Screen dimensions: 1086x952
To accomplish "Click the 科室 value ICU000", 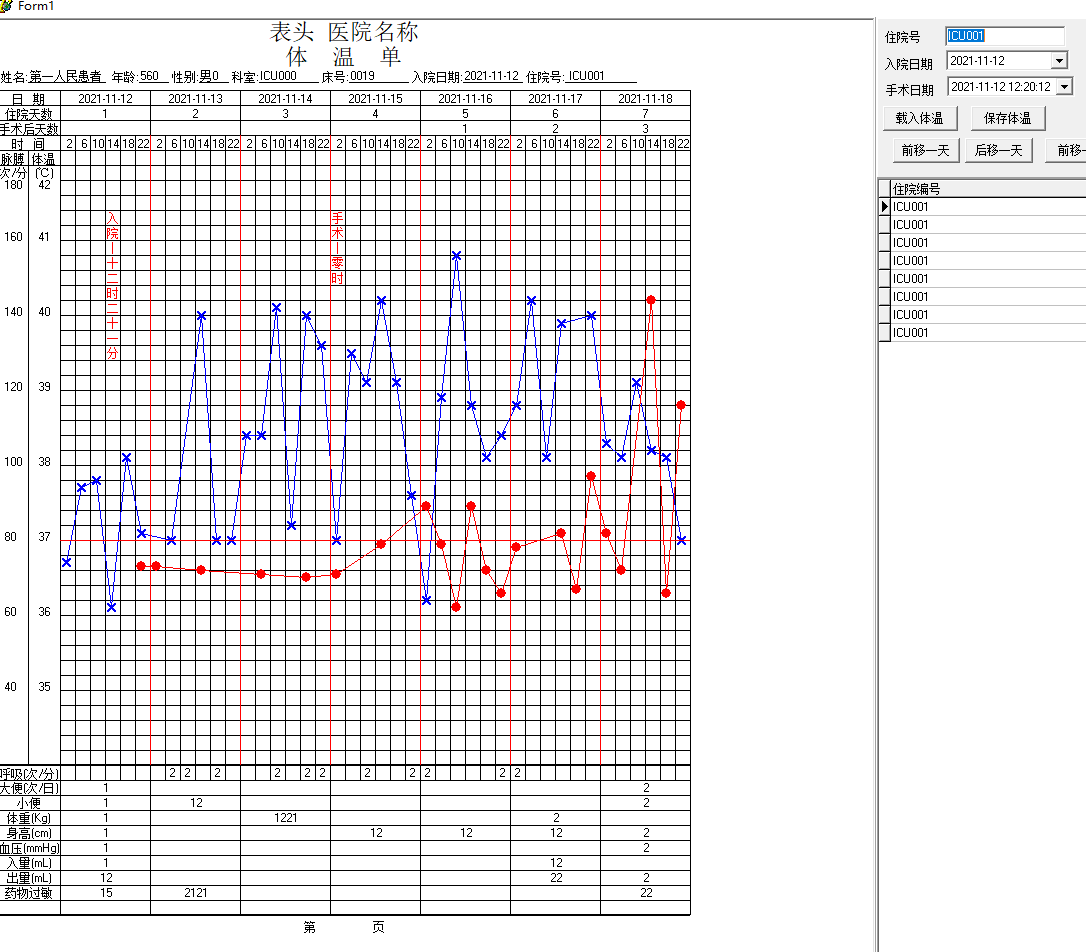I will [x=278, y=76].
